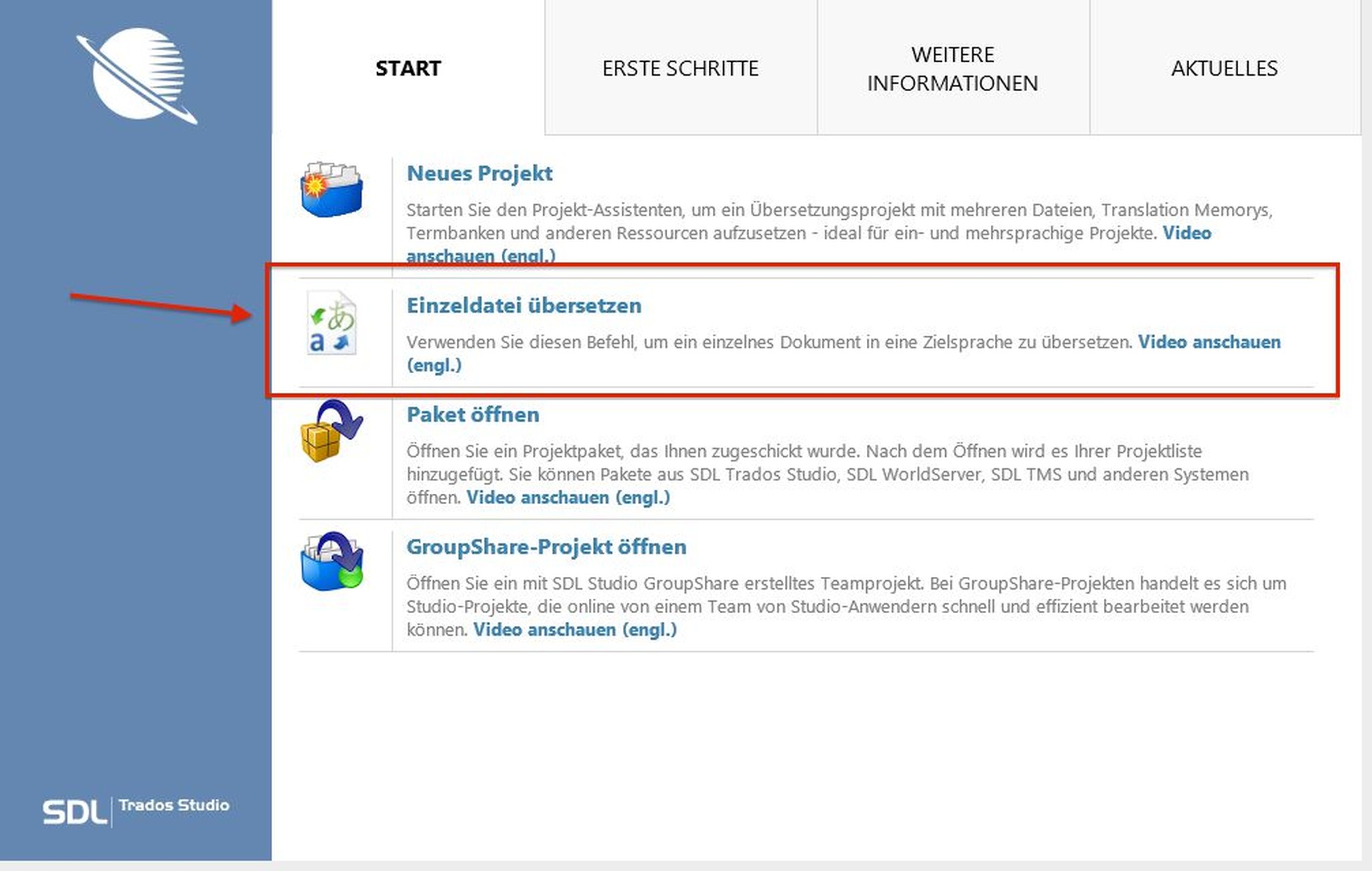Click the Paket öffnen heading link

point(472,415)
